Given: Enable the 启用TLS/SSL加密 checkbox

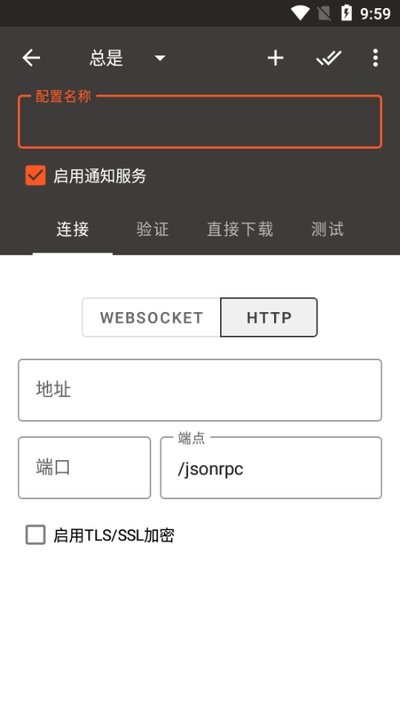Looking at the screenshot, I should 35,535.
